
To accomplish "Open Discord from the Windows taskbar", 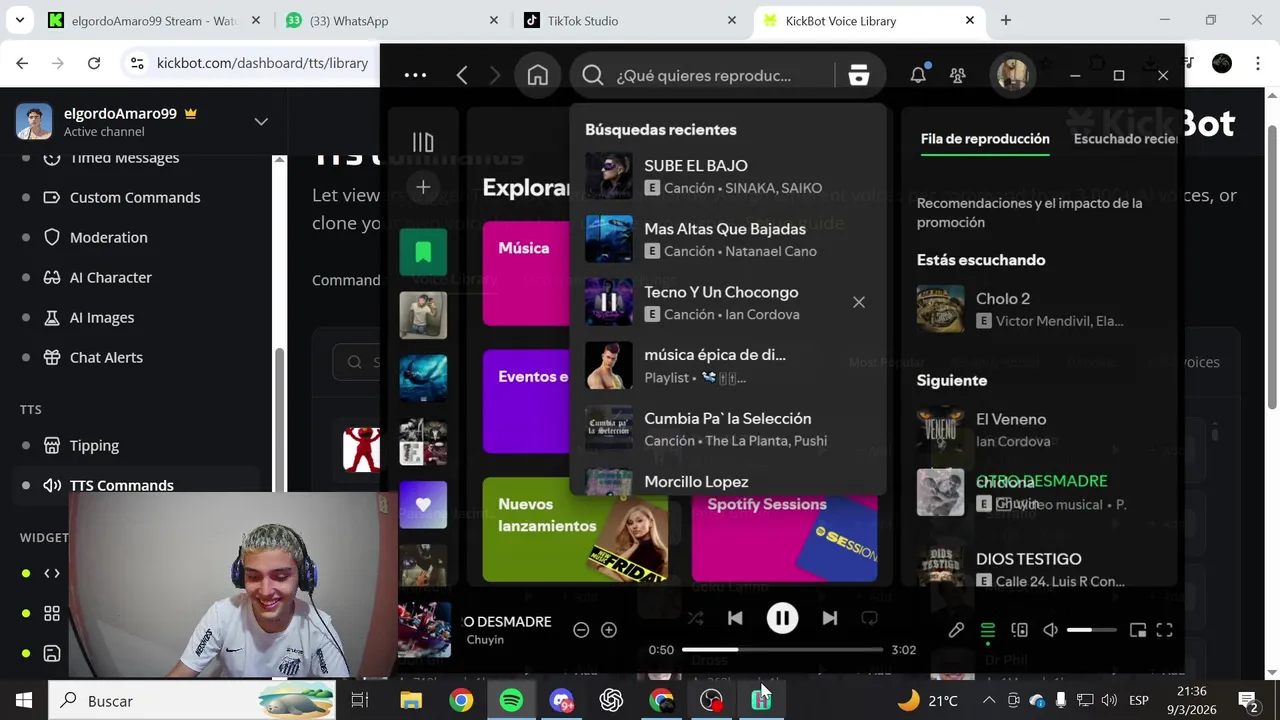I will (x=561, y=700).
